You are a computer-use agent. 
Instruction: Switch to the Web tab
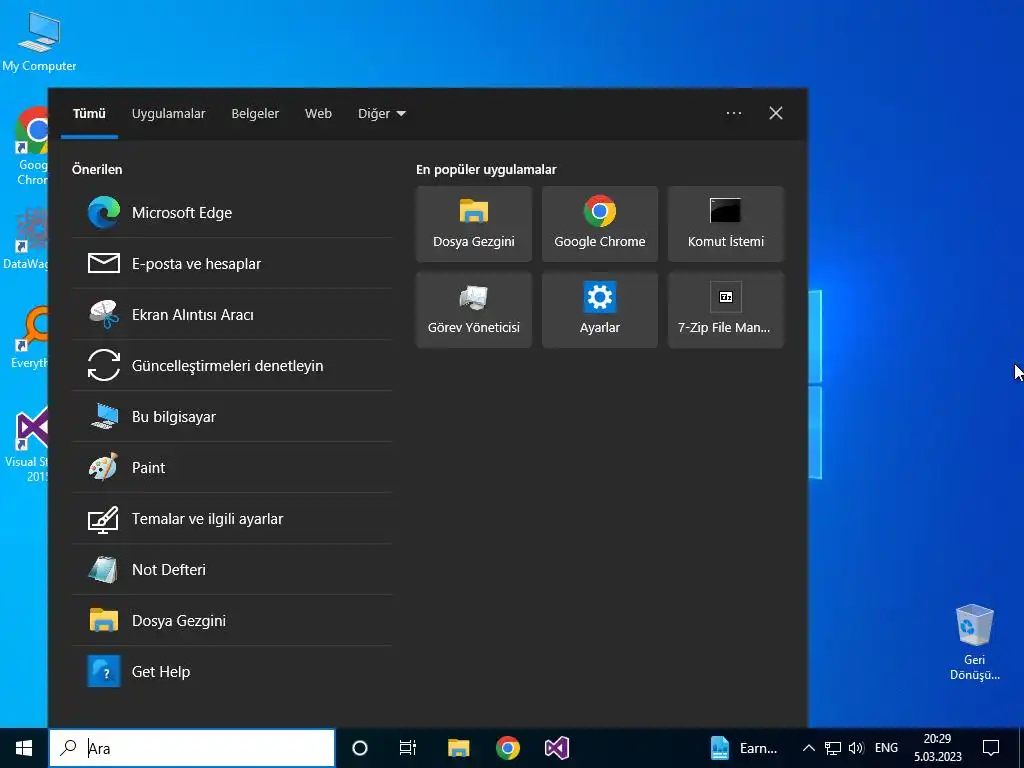[318, 114]
